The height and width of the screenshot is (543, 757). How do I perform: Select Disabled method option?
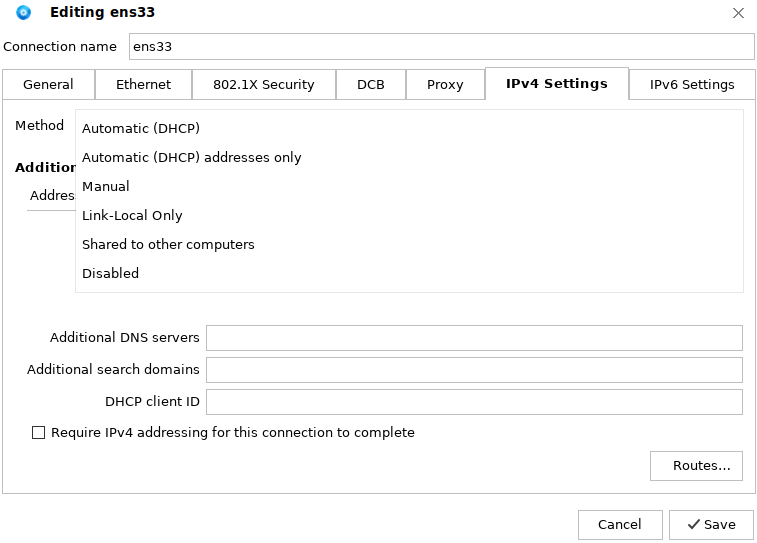click(110, 273)
